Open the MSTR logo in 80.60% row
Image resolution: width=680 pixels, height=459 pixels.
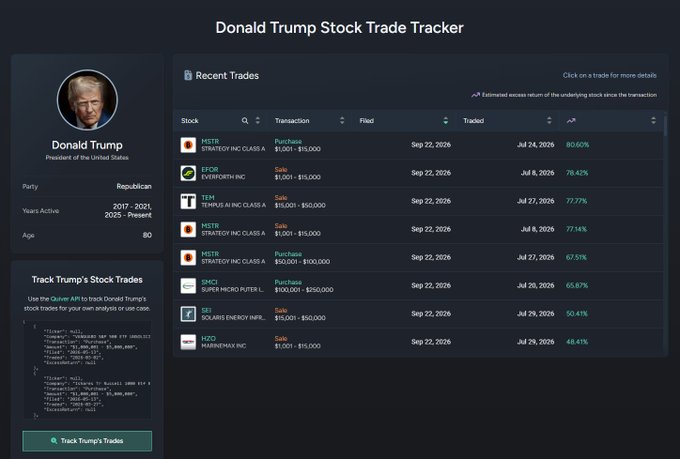(188, 145)
